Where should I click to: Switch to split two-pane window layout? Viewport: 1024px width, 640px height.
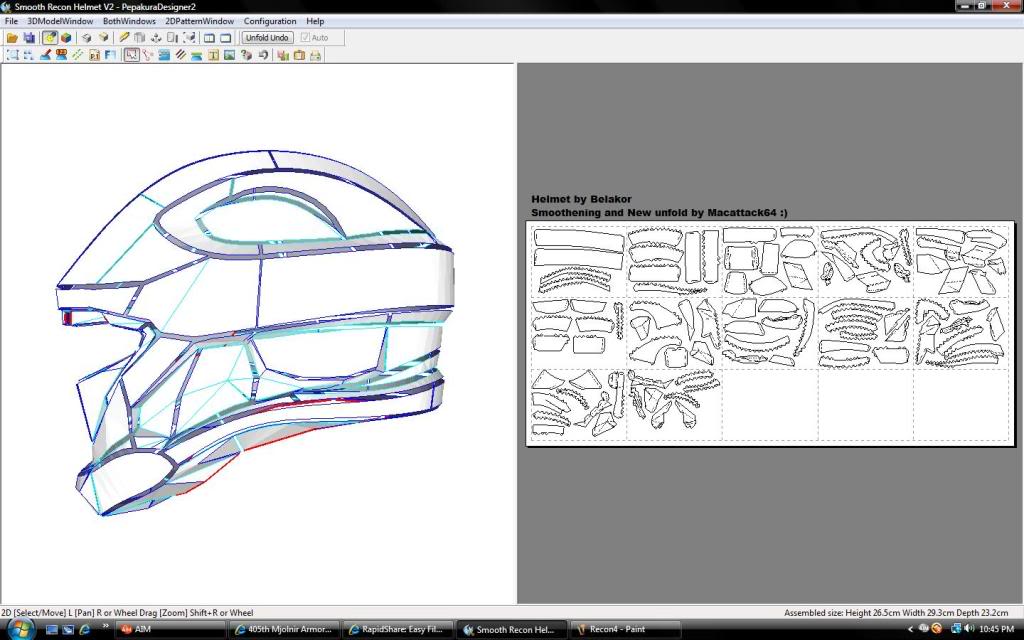[x=210, y=38]
